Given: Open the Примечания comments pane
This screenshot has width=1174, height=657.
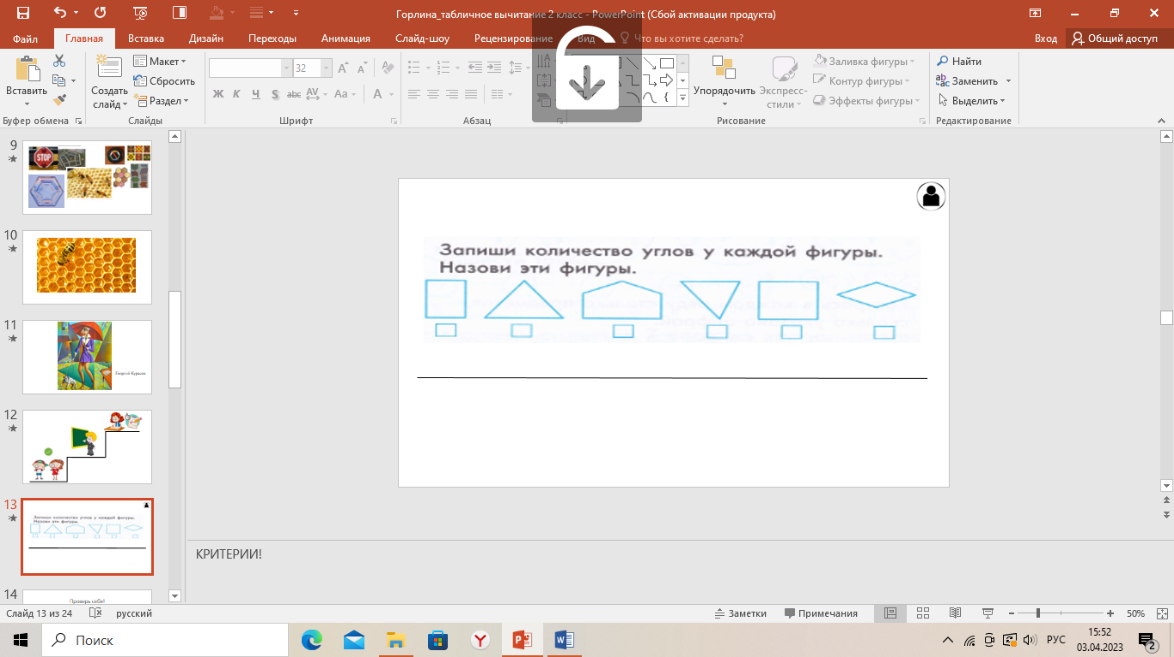Looking at the screenshot, I should pos(821,613).
